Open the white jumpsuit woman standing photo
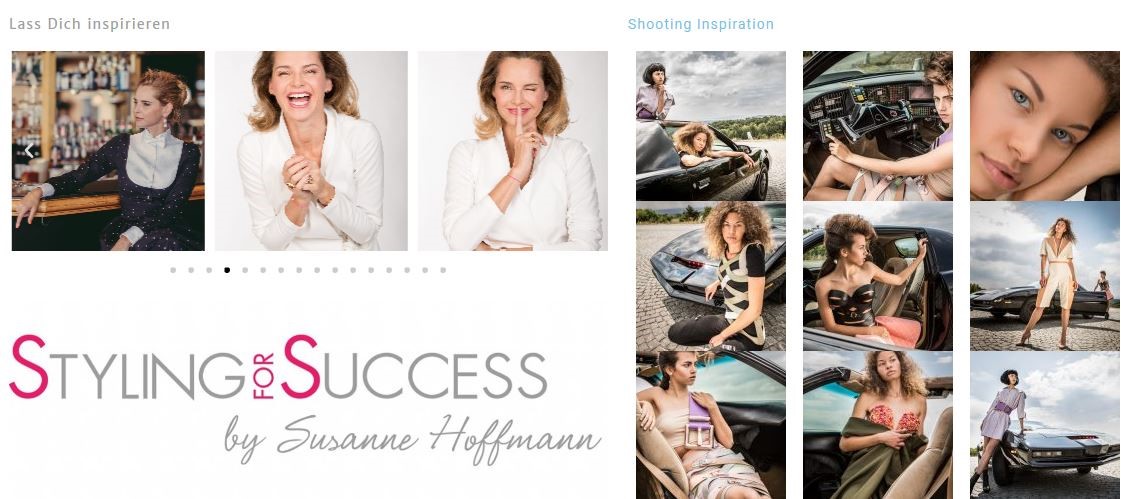 (1045, 276)
